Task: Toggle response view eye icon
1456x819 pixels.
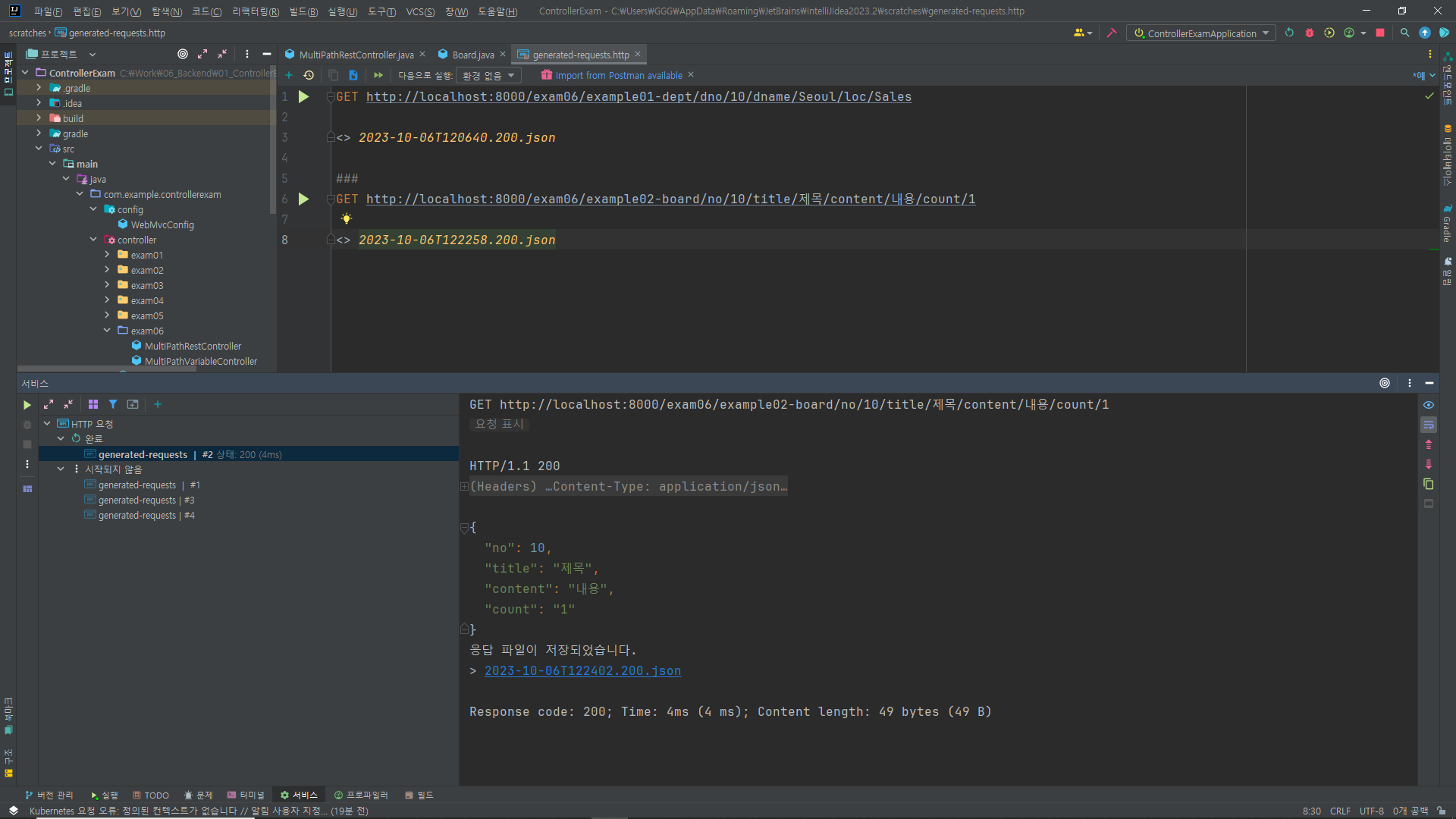Action: click(x=1429, y=405)
